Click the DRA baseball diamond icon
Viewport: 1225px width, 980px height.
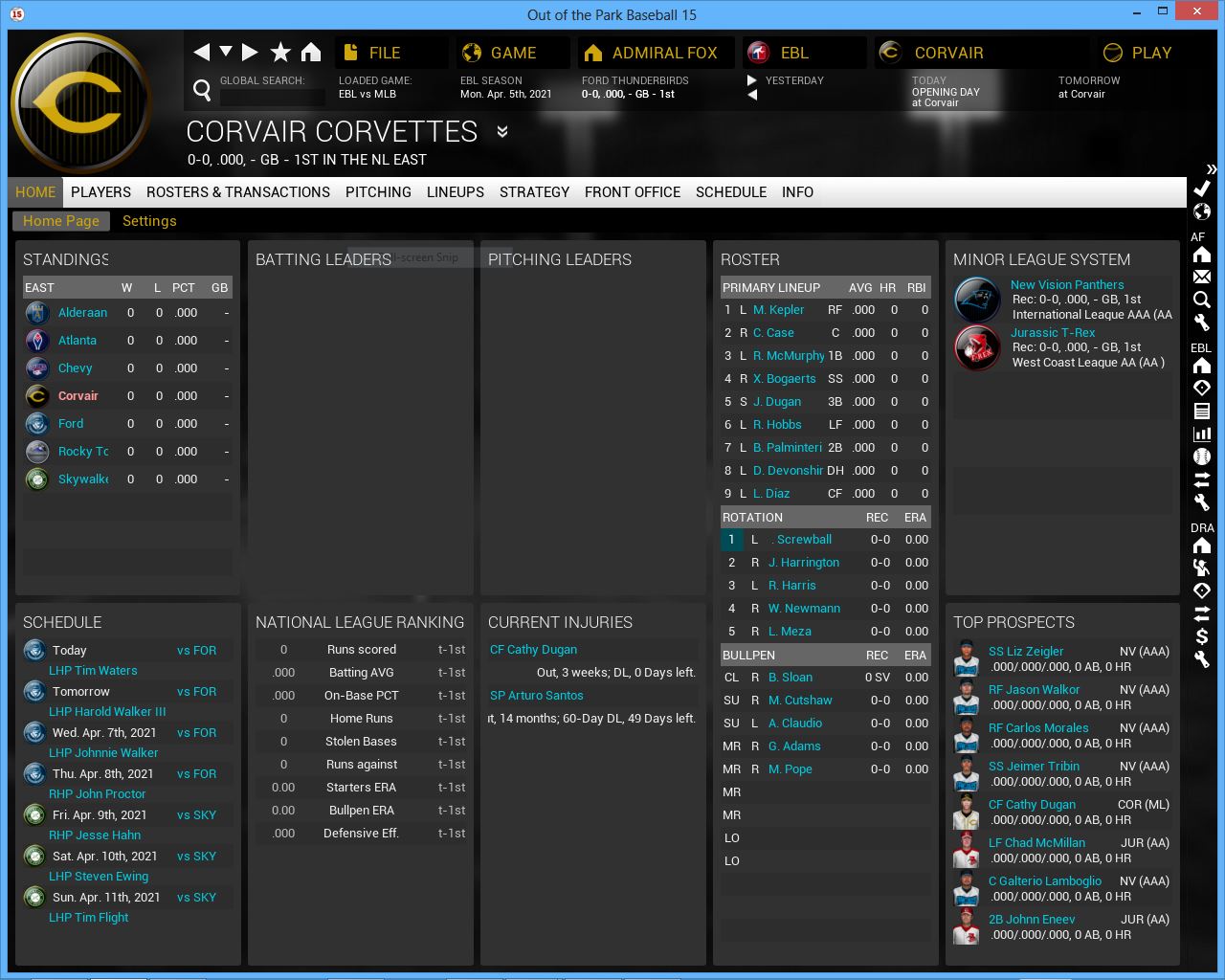(x=1202, y=590)
